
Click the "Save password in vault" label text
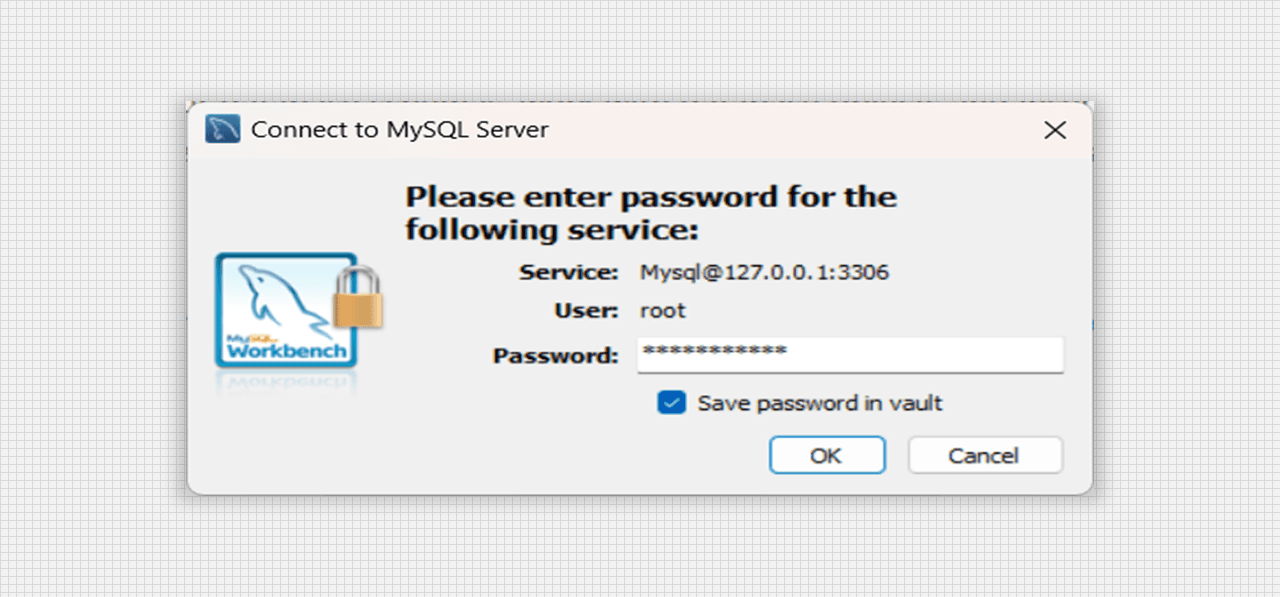820,403
